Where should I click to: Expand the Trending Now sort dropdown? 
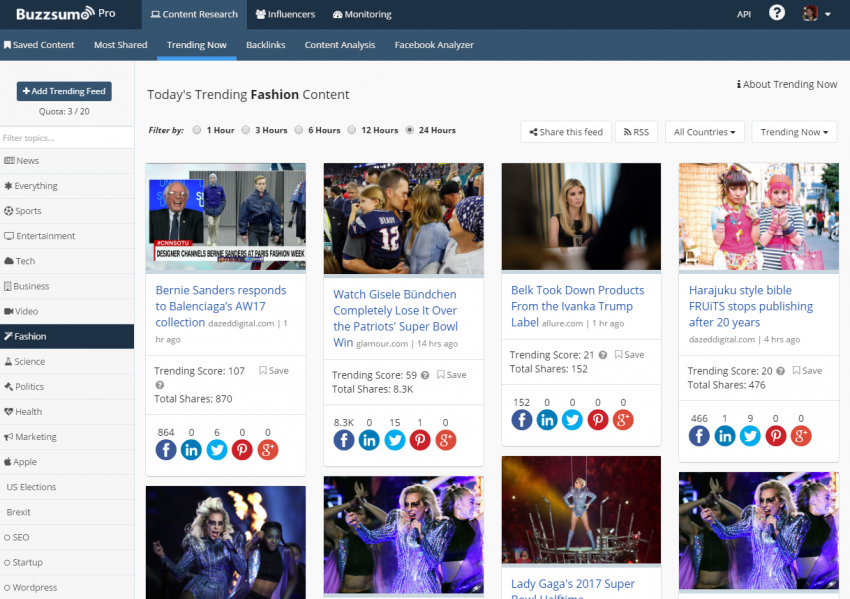click(x=794, y=132)
